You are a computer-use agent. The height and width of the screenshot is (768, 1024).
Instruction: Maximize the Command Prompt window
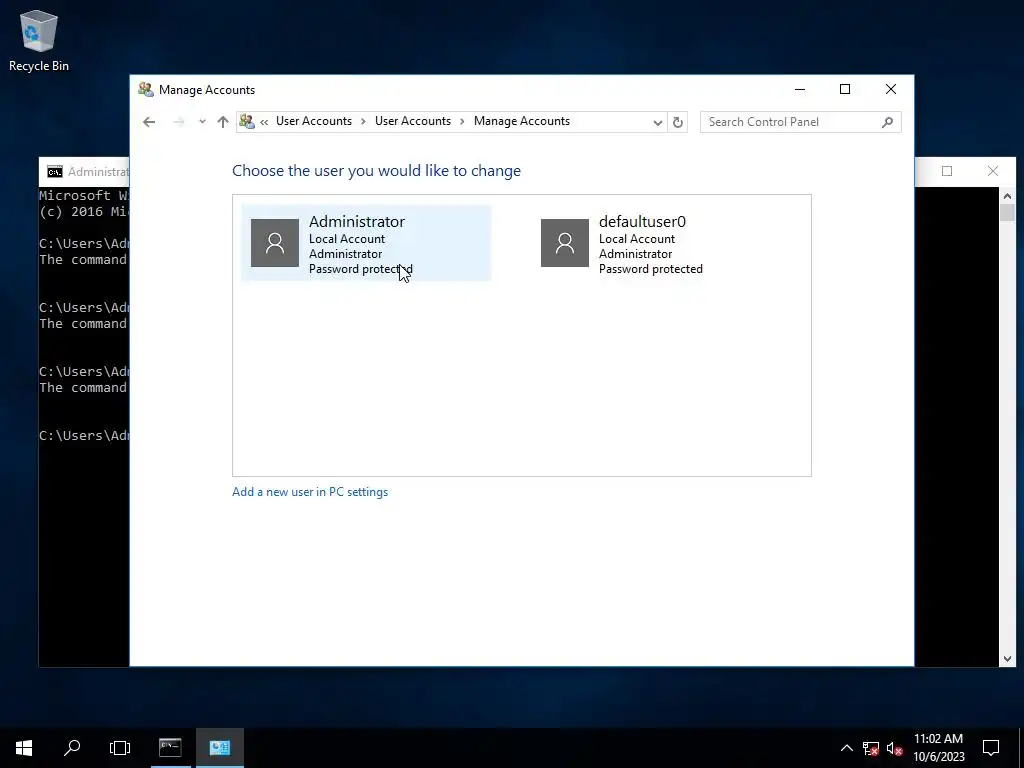point(947,171)
